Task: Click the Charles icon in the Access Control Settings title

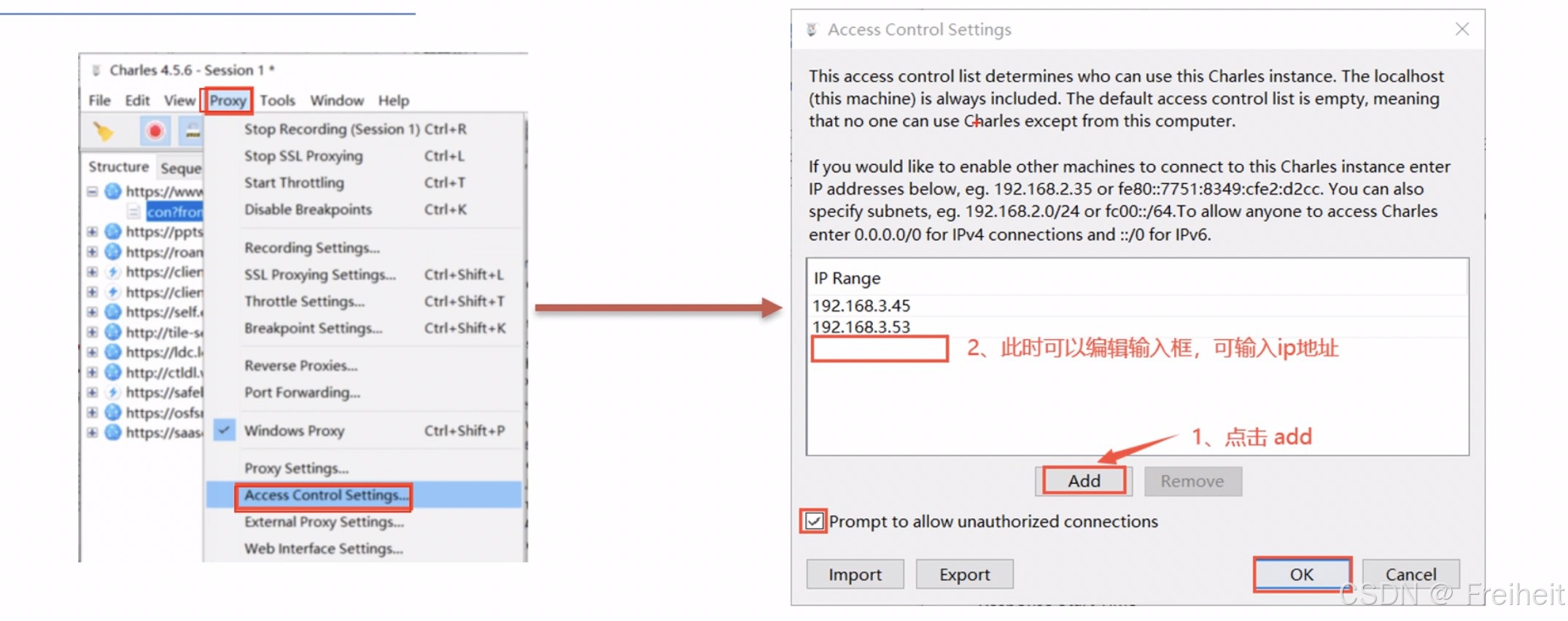Action: point(812,30)
